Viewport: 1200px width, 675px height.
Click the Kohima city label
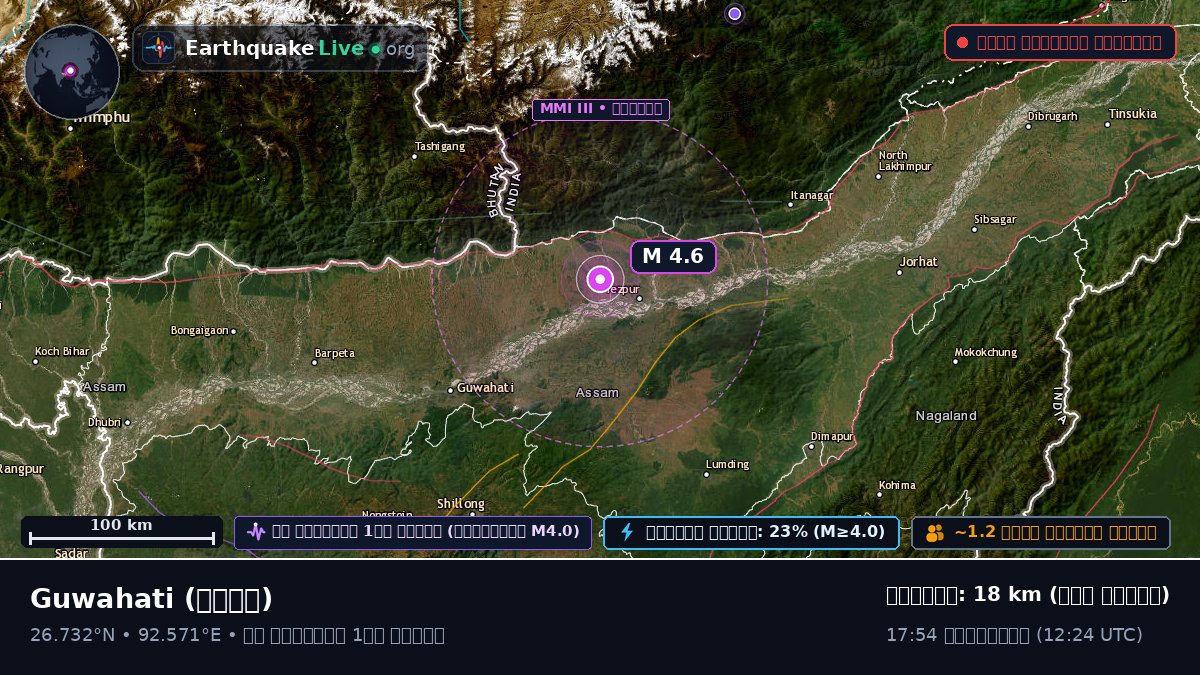[x=897, y=485]
